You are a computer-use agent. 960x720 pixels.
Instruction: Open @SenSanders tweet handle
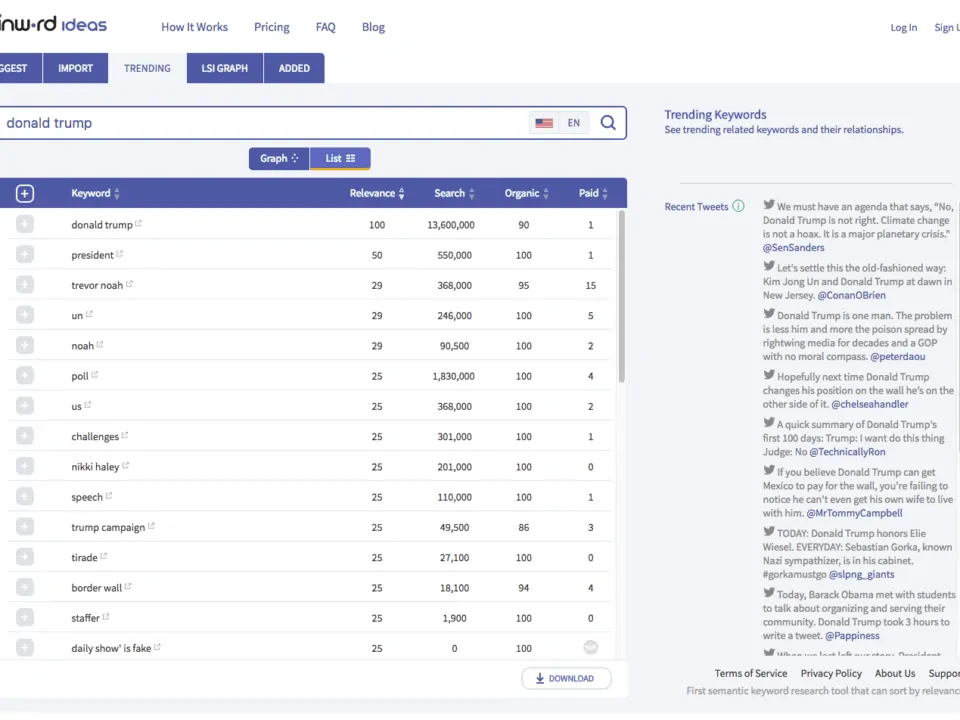tap(793, 248)
